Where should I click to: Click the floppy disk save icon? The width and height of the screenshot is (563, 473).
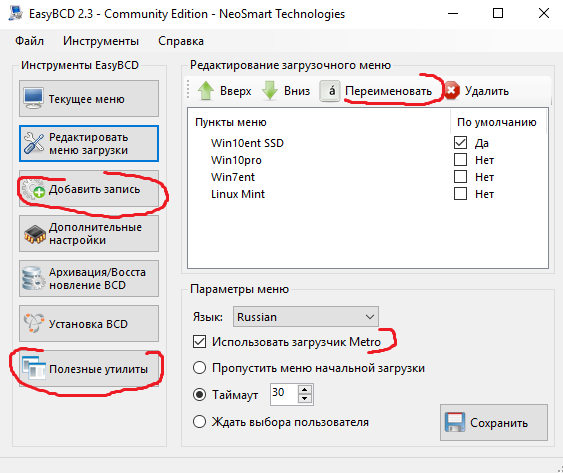(455, 422)
